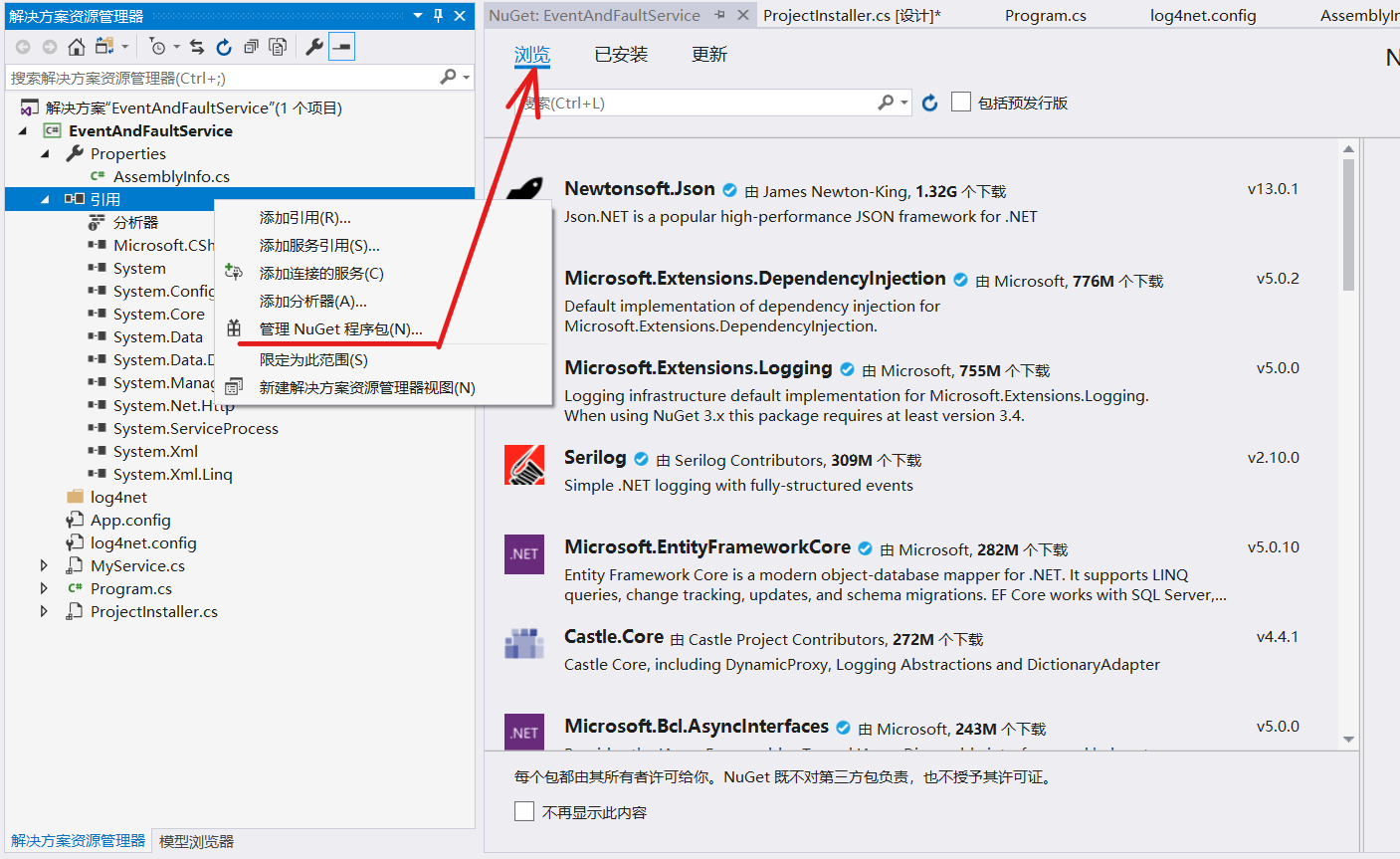Image resolution: width=1400 pixels, height=859 pixels.
Task: Open the Solution Explorer window options dropdown
Action: click(x=418, y=16)
